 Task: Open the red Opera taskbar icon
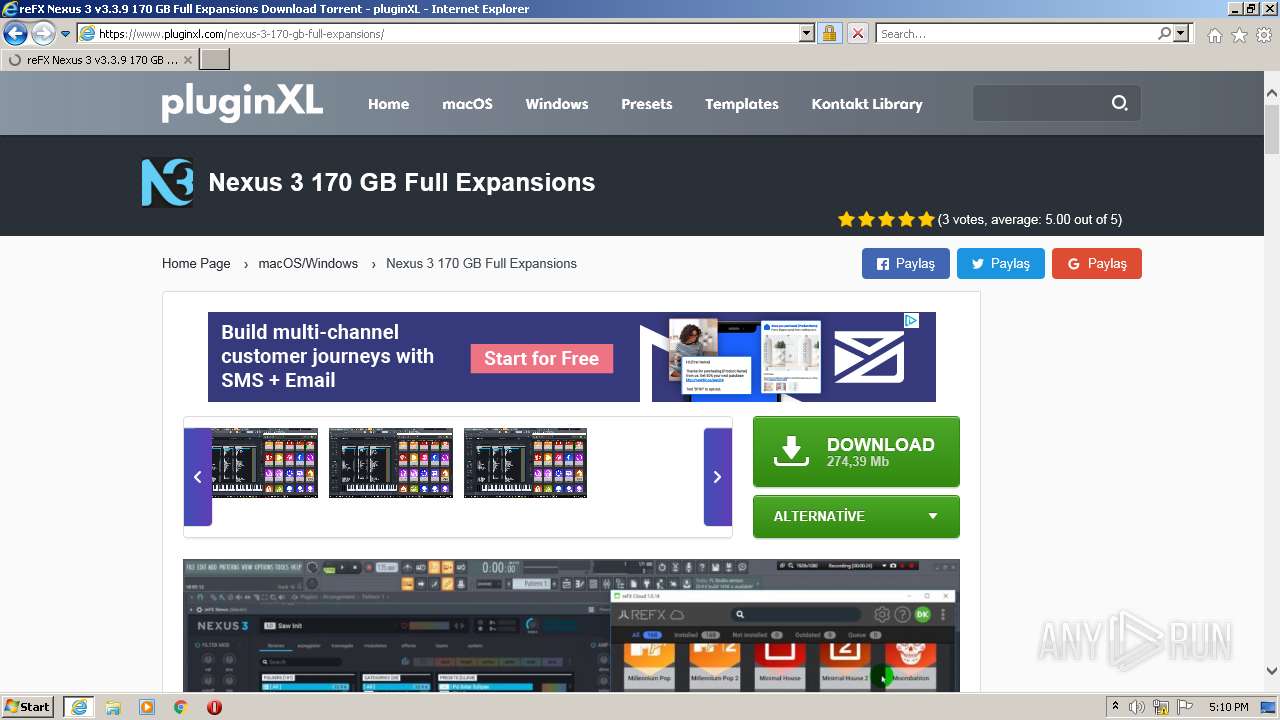(214, 707)
